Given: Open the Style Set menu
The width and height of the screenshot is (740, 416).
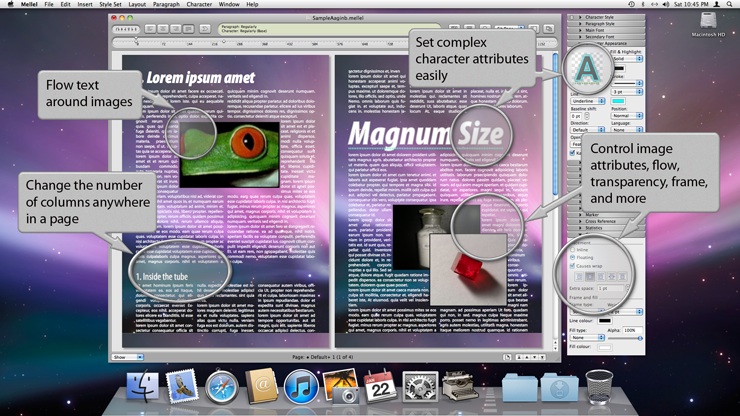Looking at the screenshot, I should pos(111,5).
